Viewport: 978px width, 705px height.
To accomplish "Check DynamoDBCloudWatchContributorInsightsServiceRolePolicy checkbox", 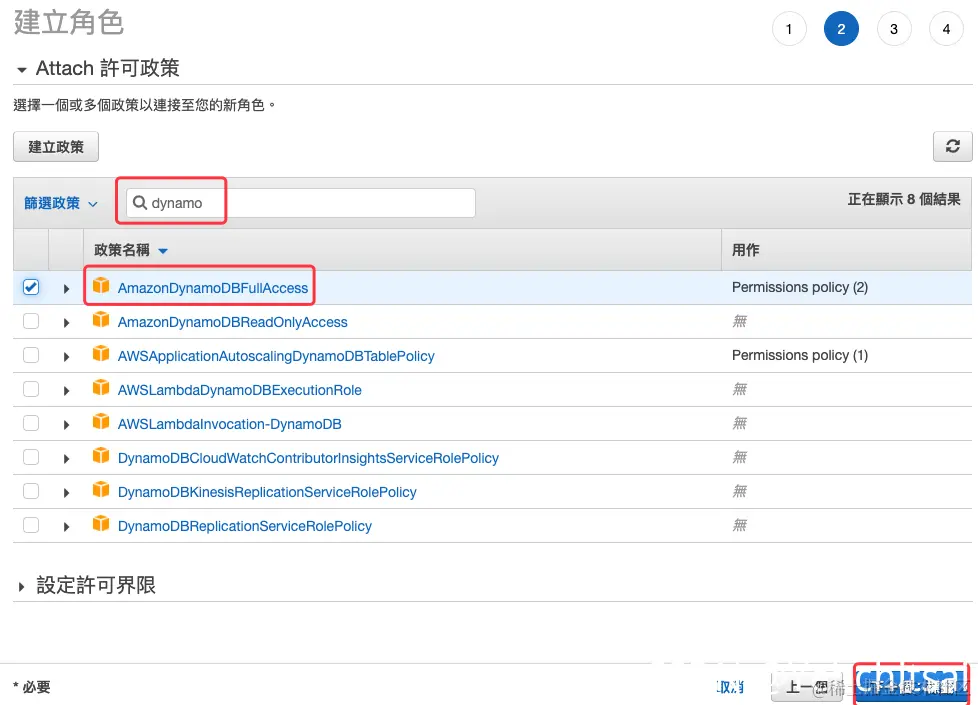I will tap(31, 457).
